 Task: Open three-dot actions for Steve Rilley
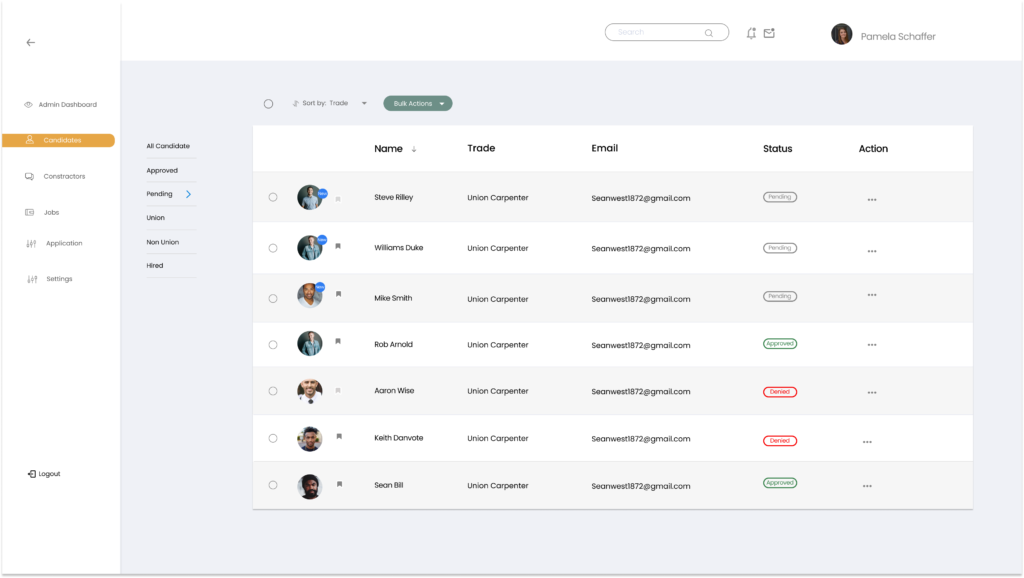point(871,200)
